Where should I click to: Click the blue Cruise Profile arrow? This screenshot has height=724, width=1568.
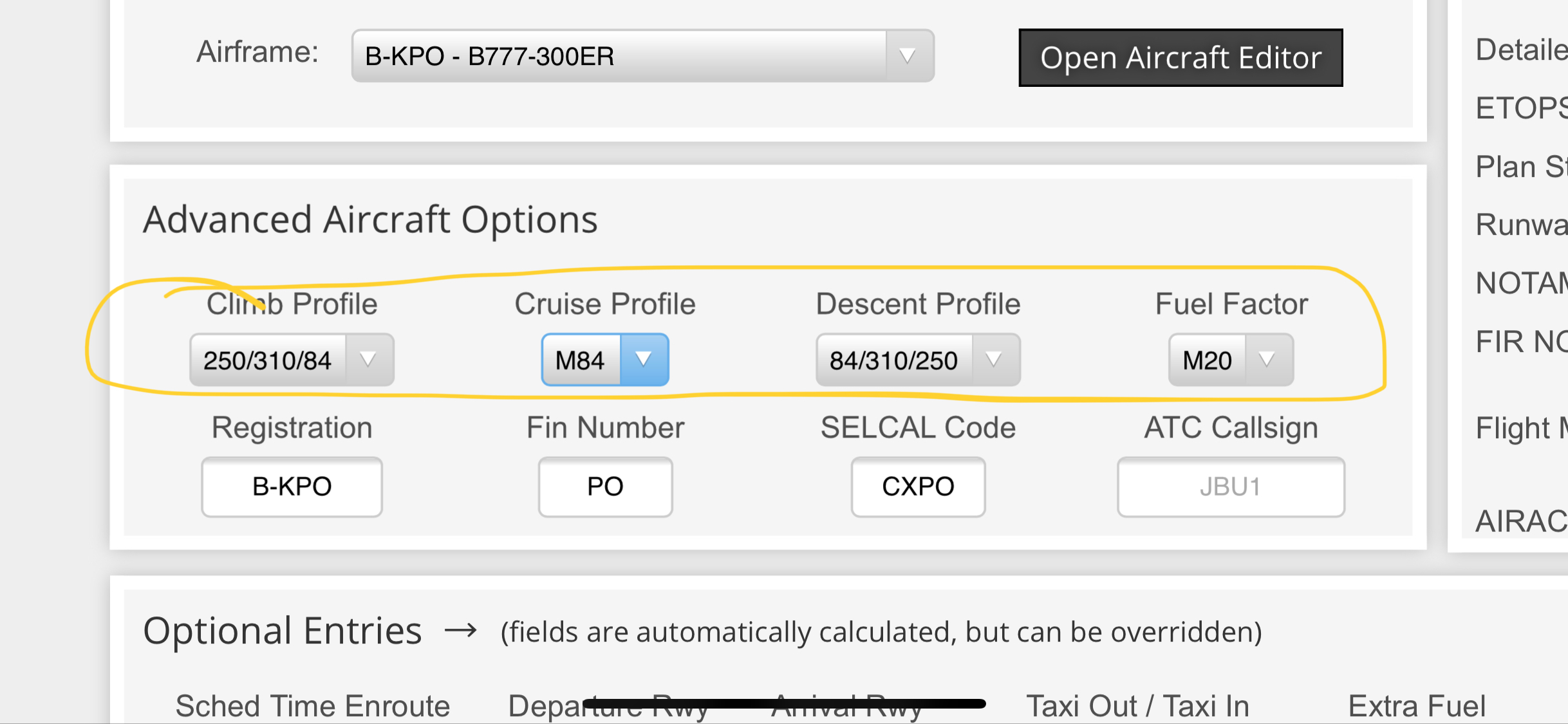pos(644,359)
